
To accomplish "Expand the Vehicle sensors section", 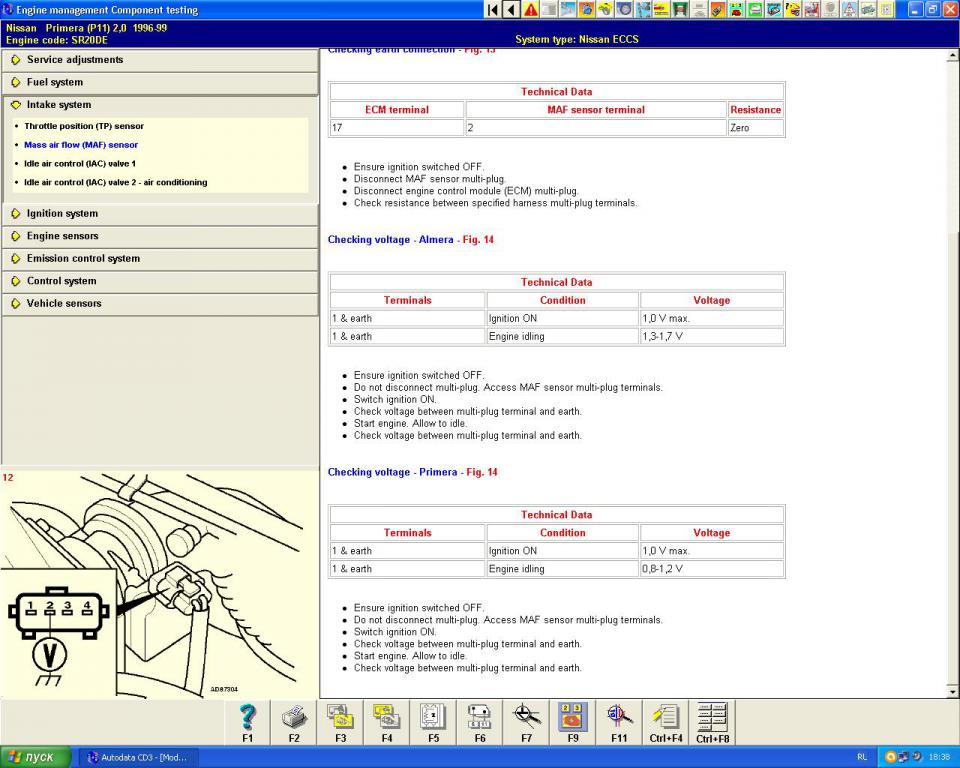I will click(x=160, y=304).
